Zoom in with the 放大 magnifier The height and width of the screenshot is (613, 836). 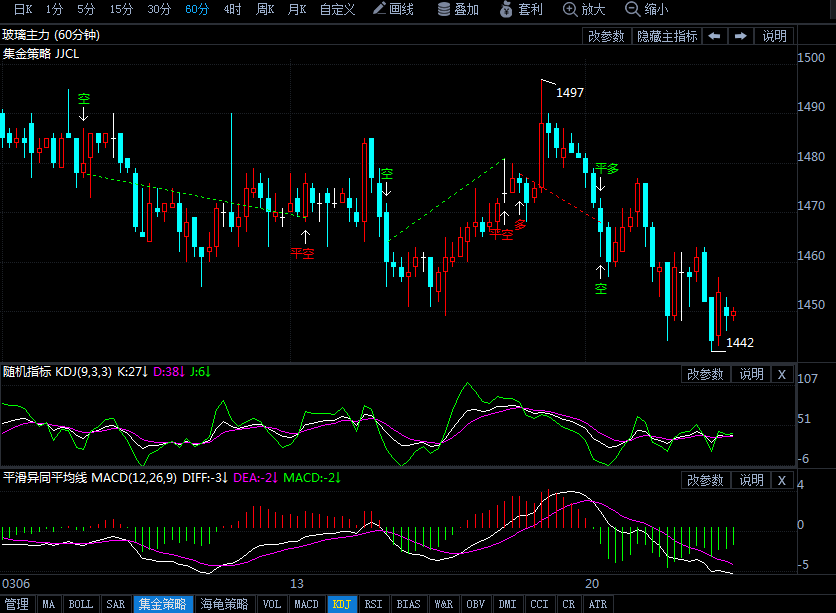(570, 9)
